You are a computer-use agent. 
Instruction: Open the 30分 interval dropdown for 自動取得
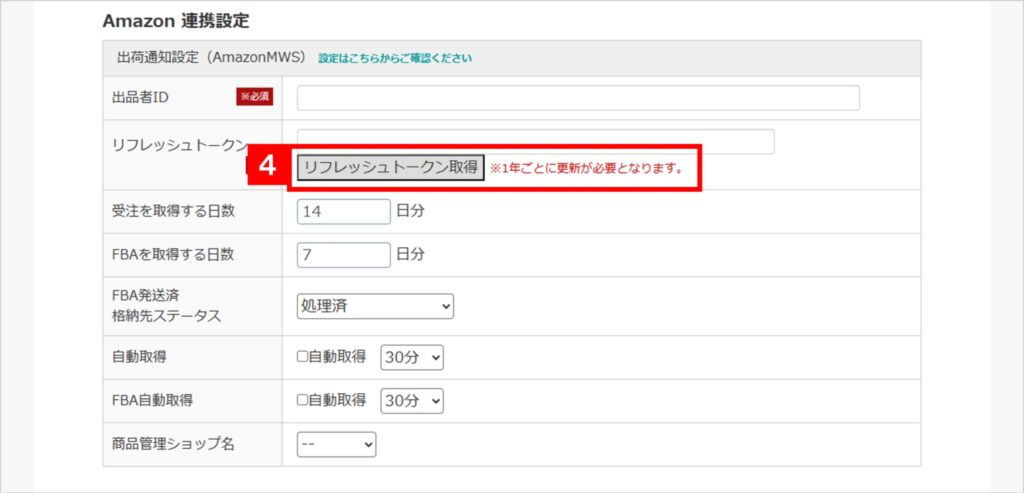point(411,357)
